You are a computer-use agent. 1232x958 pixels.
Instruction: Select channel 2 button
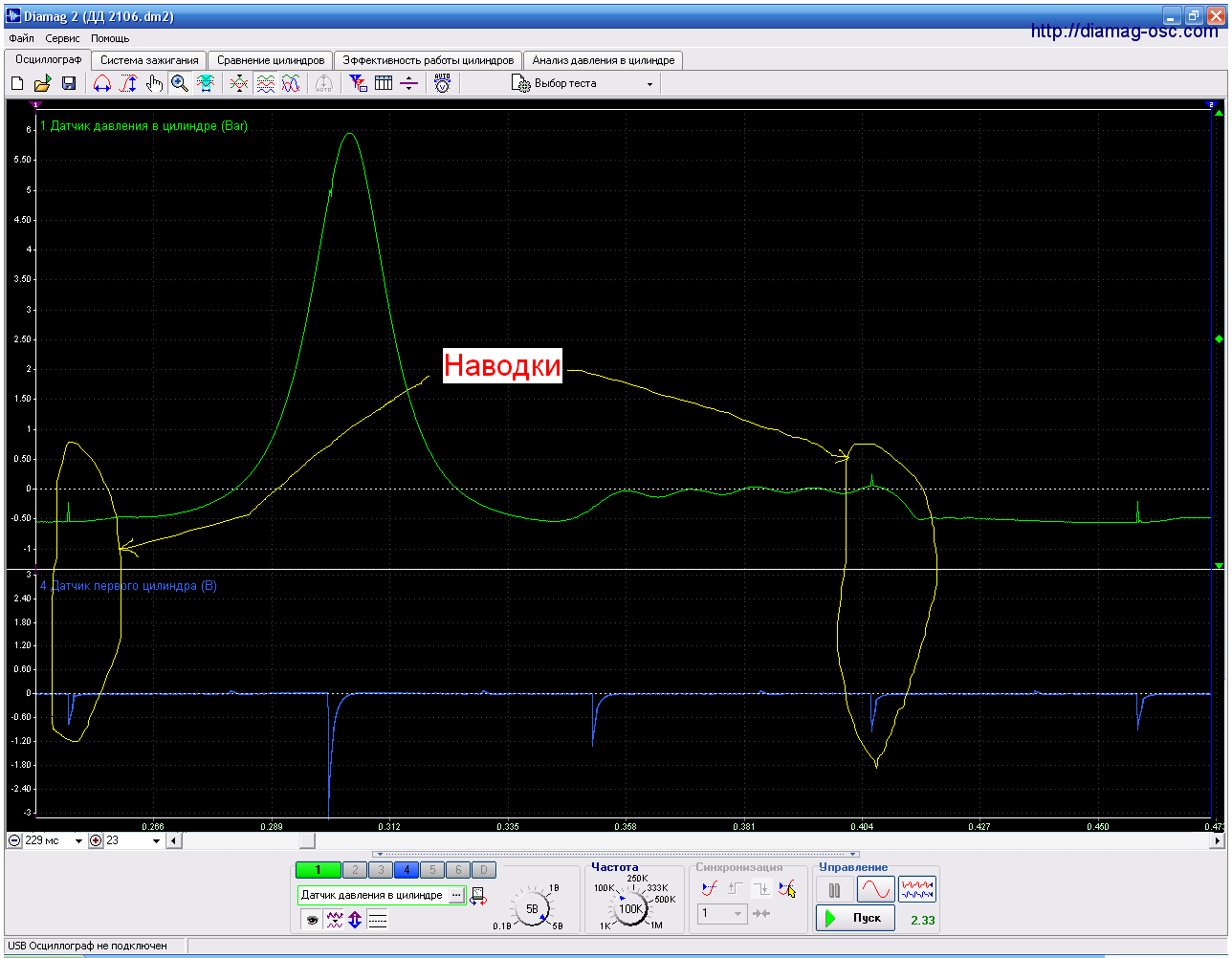pos(355,870)
